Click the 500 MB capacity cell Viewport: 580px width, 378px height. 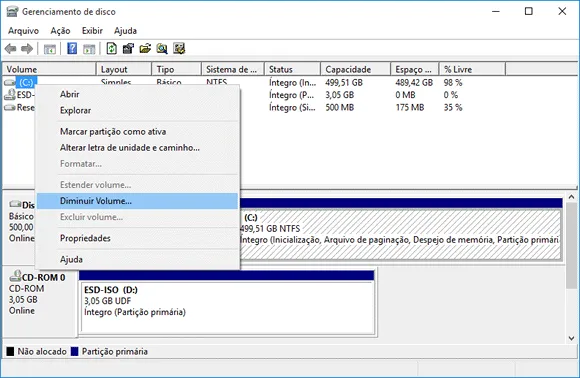point(340,108)
